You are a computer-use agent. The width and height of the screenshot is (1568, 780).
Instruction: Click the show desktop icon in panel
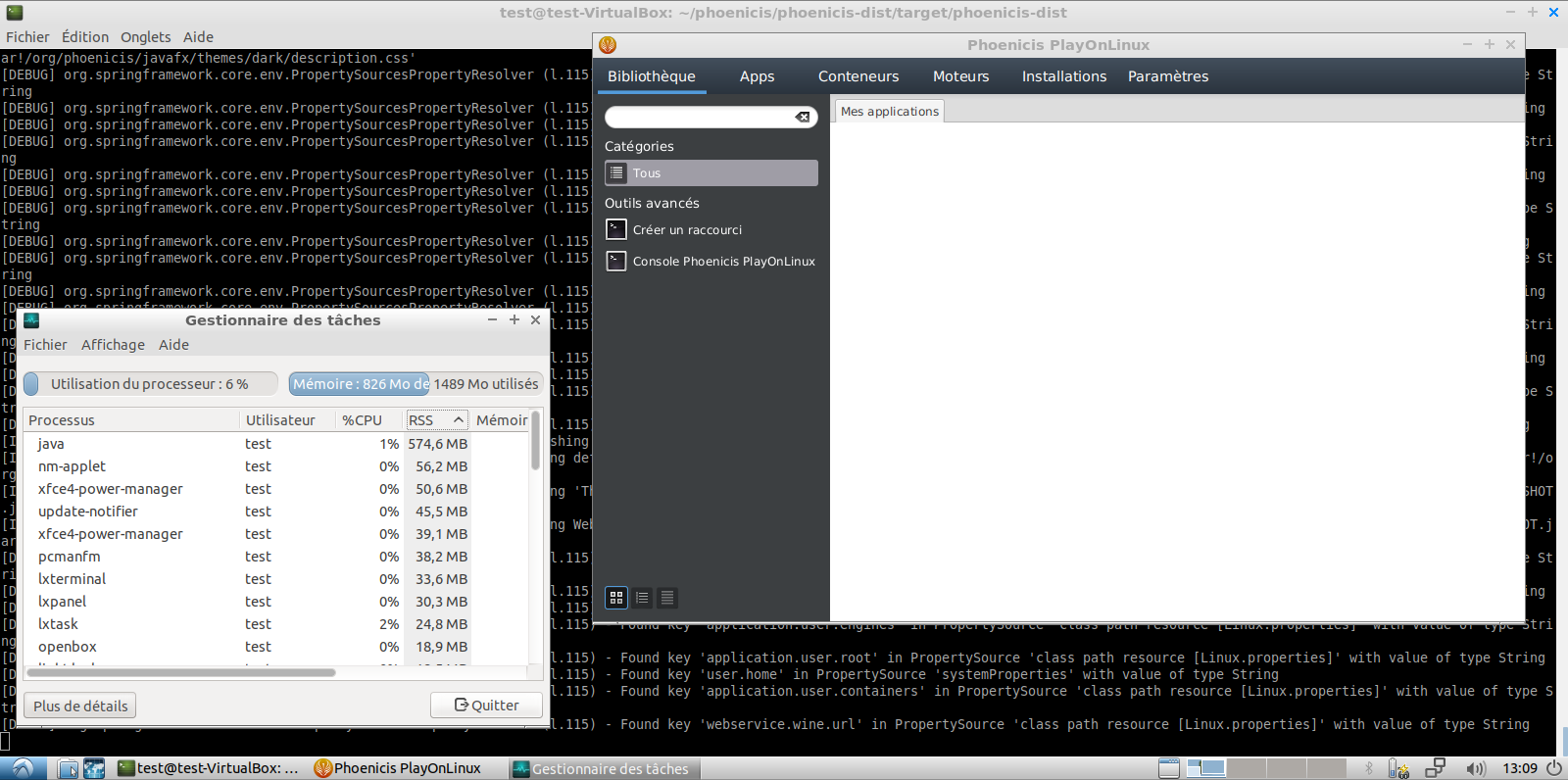tap(1168, 768)
